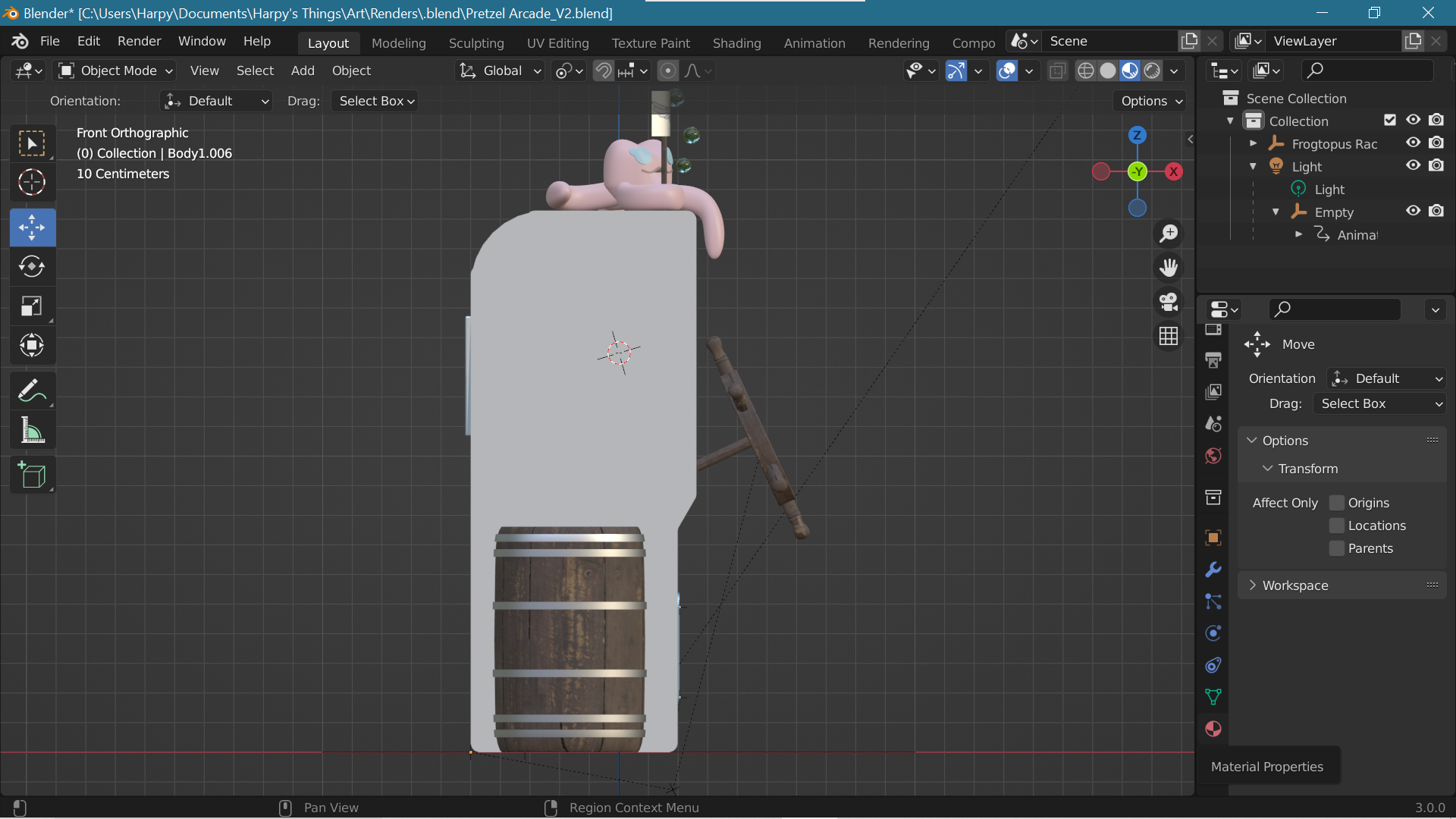
Task: Toggle camera view with camera icon
Action: 1169,301
